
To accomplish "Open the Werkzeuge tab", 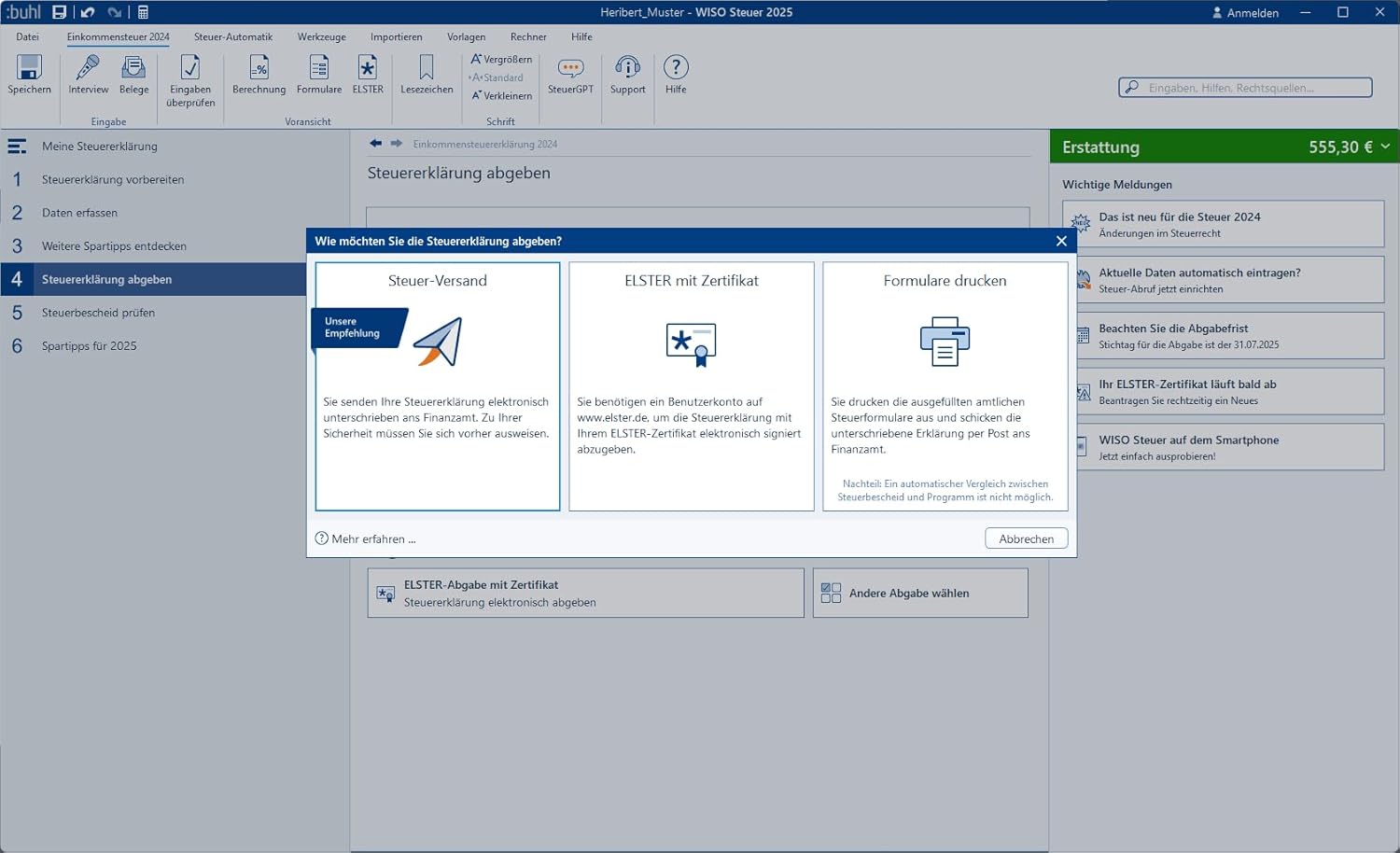I will point(322,37).
